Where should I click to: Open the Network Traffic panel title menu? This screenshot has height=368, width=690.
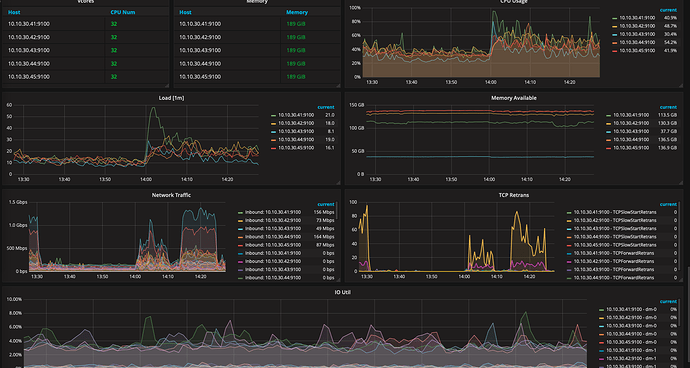tap(171, 195)
